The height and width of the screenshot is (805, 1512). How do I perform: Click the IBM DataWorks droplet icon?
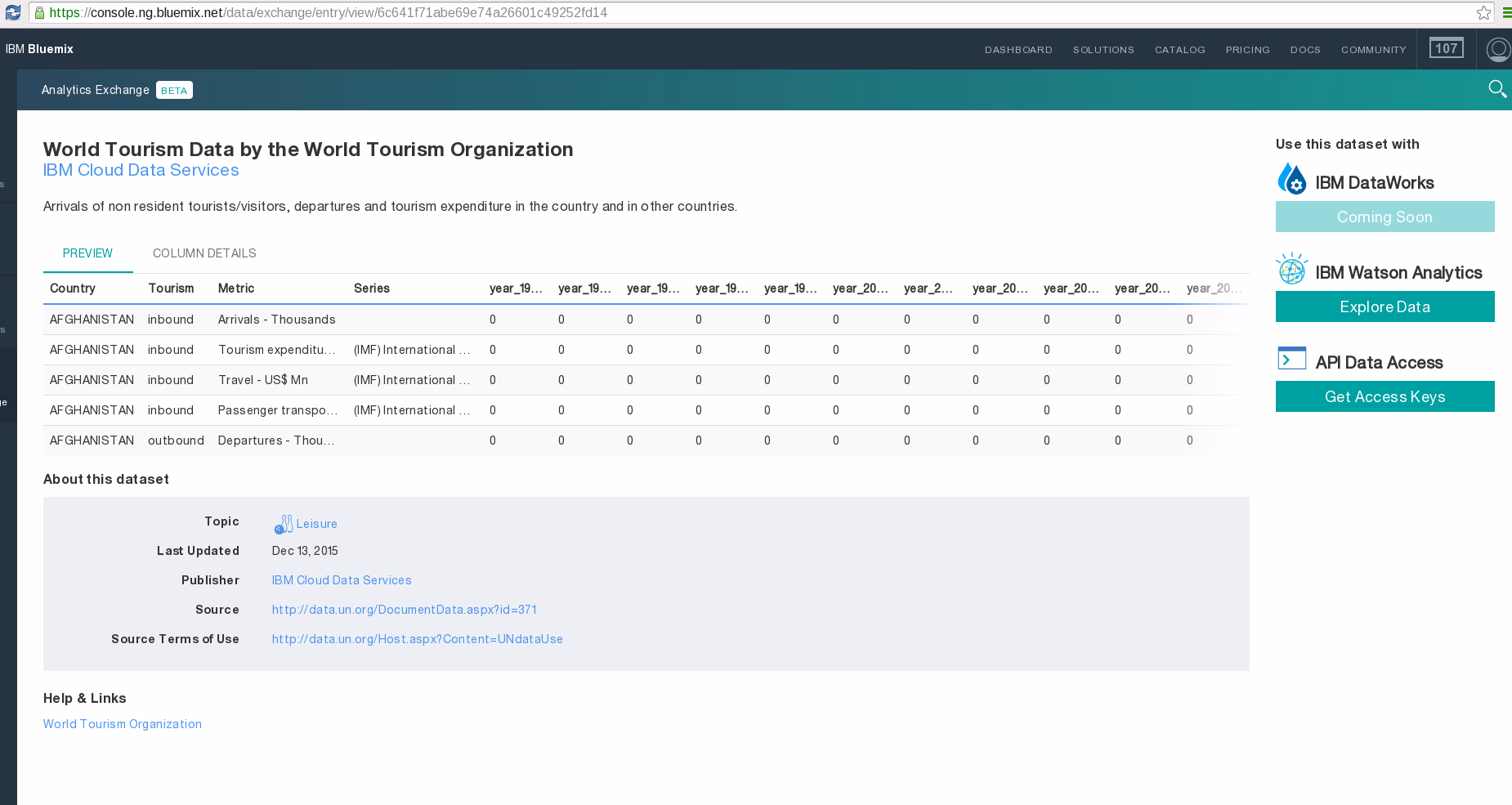(x=1291, y=179)
